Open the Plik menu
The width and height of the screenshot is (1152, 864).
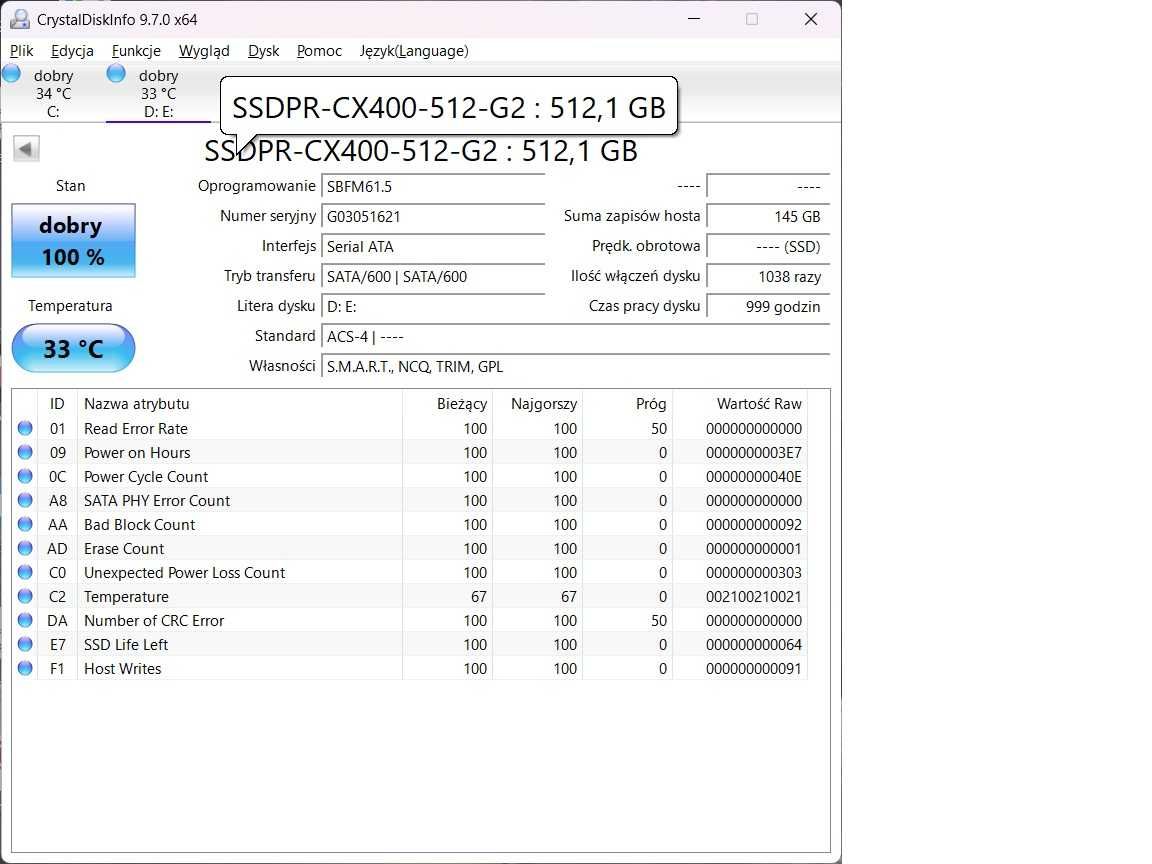[x=21, y=51]
